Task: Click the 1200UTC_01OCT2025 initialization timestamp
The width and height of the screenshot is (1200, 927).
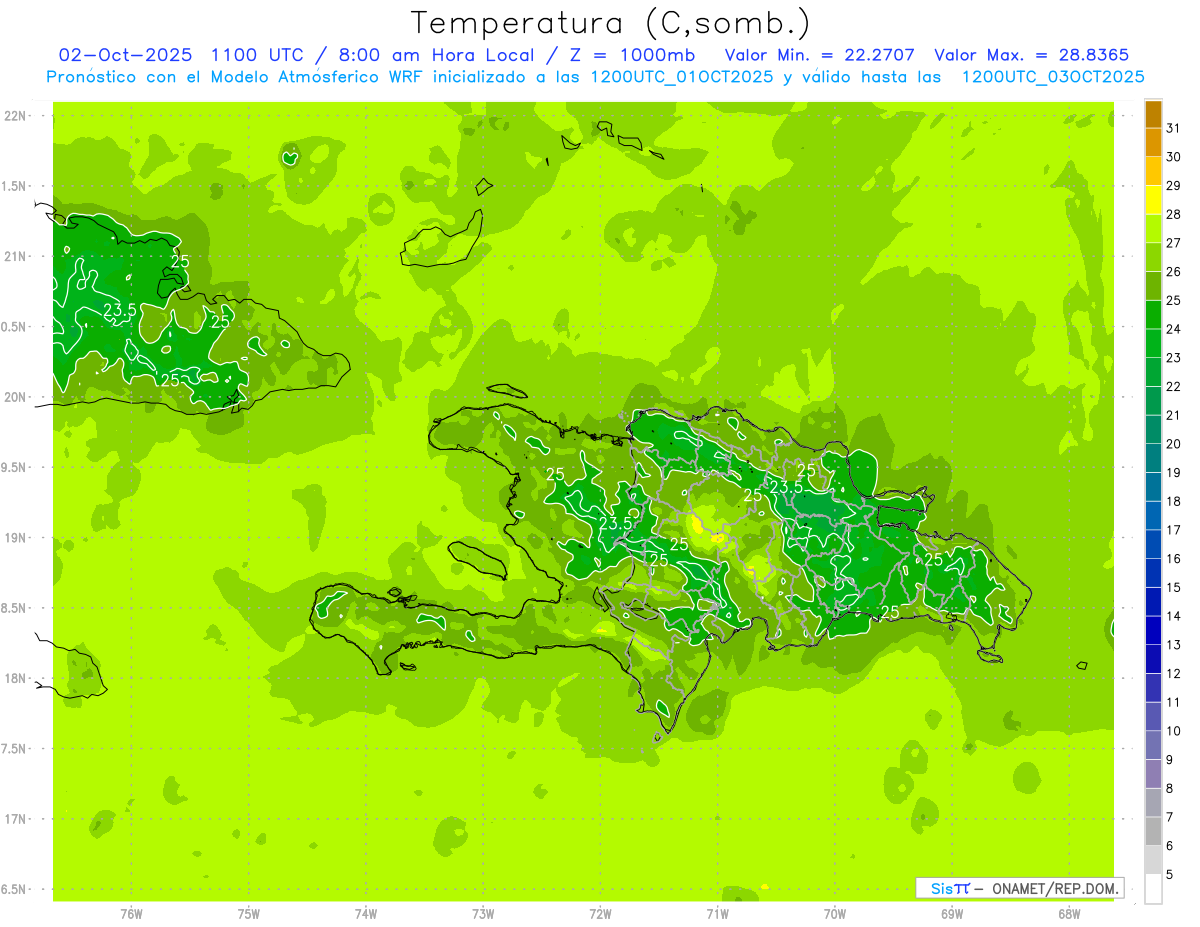Action: coord(683,77)
